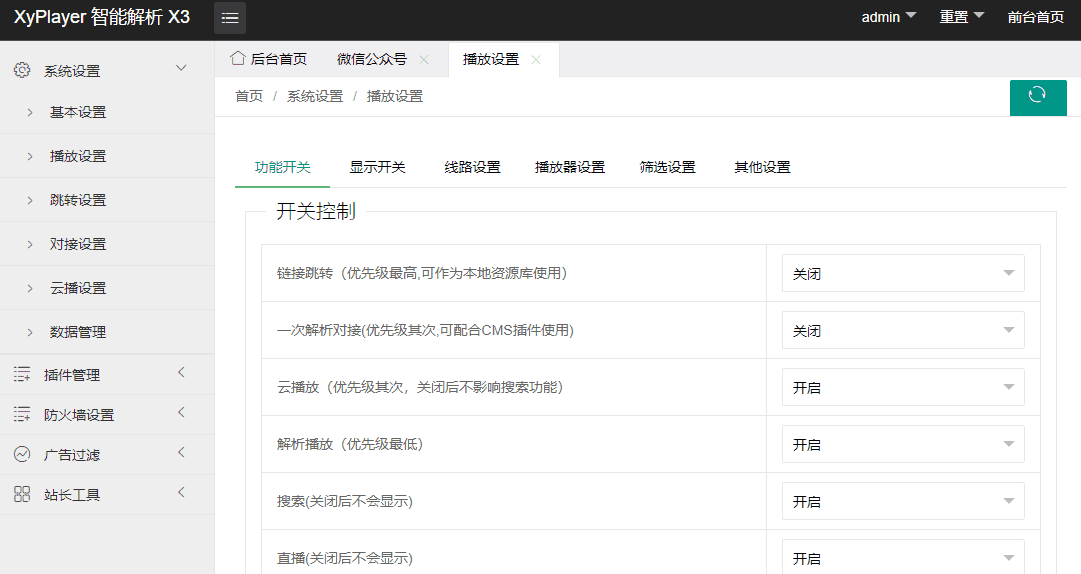Switch to the 线路设置 tab
Viewport: 1081px width, 574px height.
pos(472,167)
